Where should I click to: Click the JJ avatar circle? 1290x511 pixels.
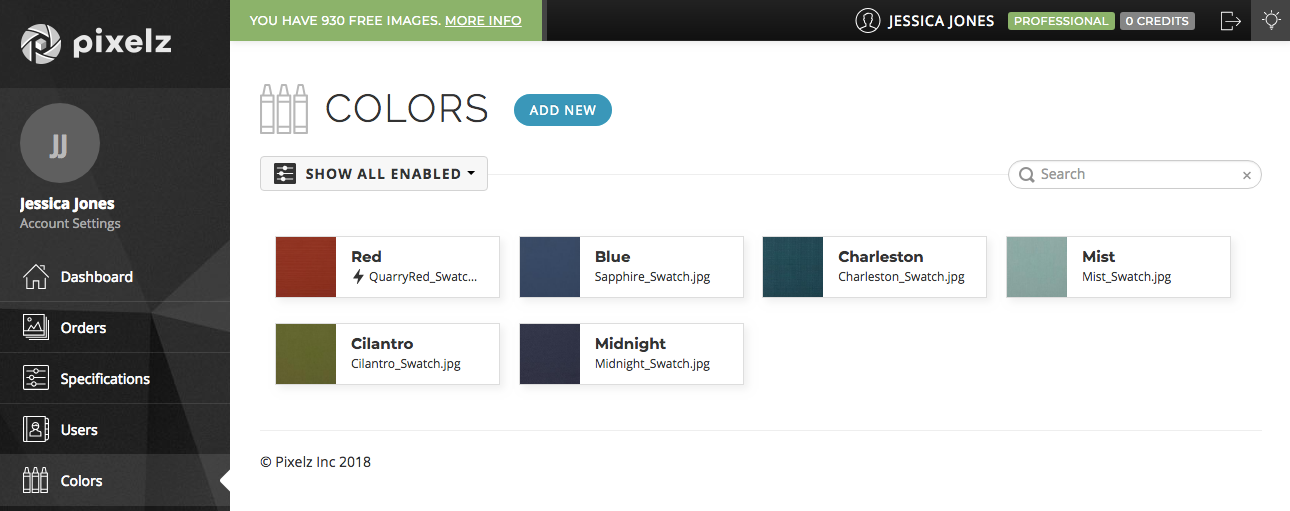(x=60, y=143)
